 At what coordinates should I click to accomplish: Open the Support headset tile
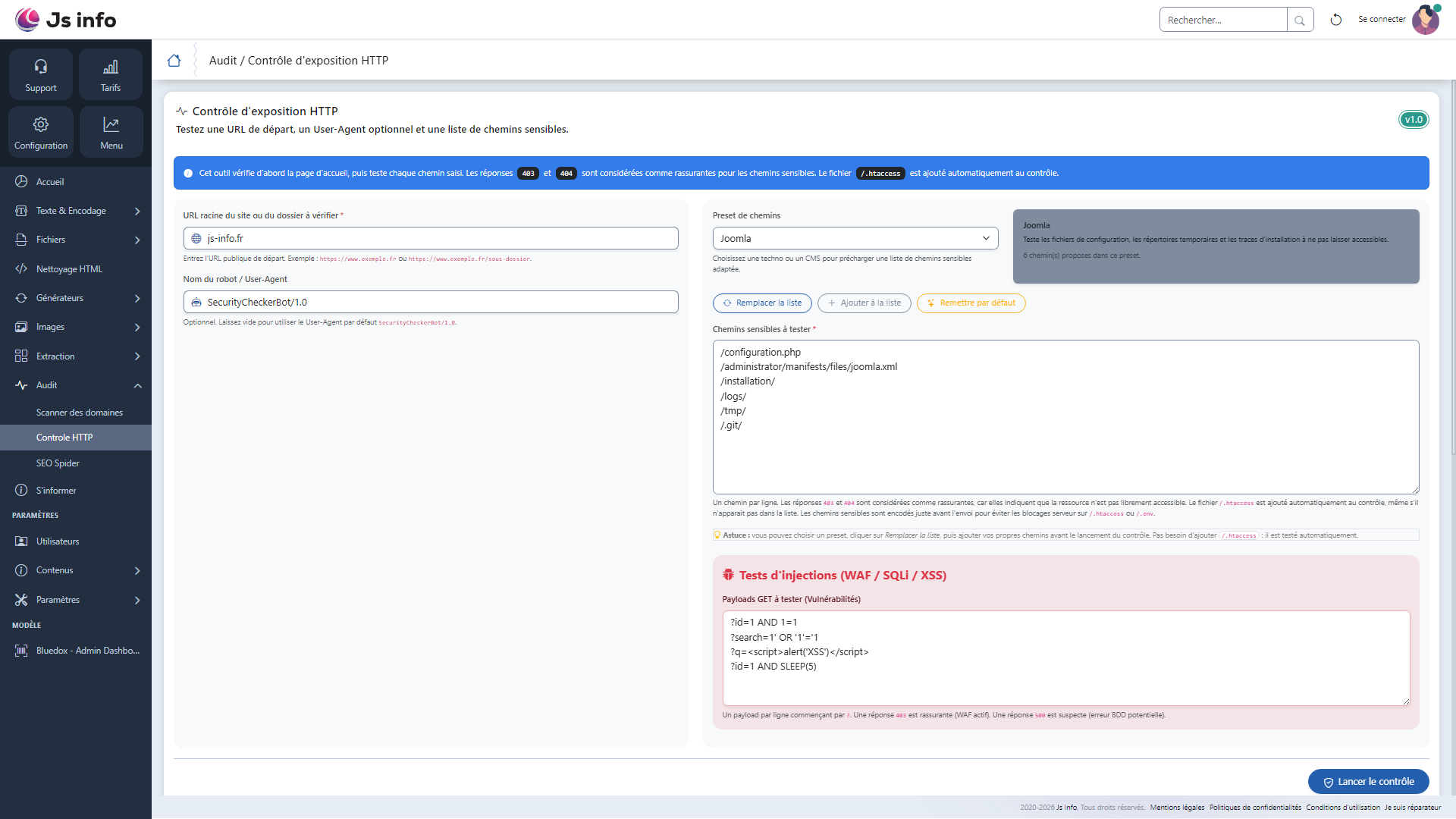pyautogui.click(x=41, y=74)
